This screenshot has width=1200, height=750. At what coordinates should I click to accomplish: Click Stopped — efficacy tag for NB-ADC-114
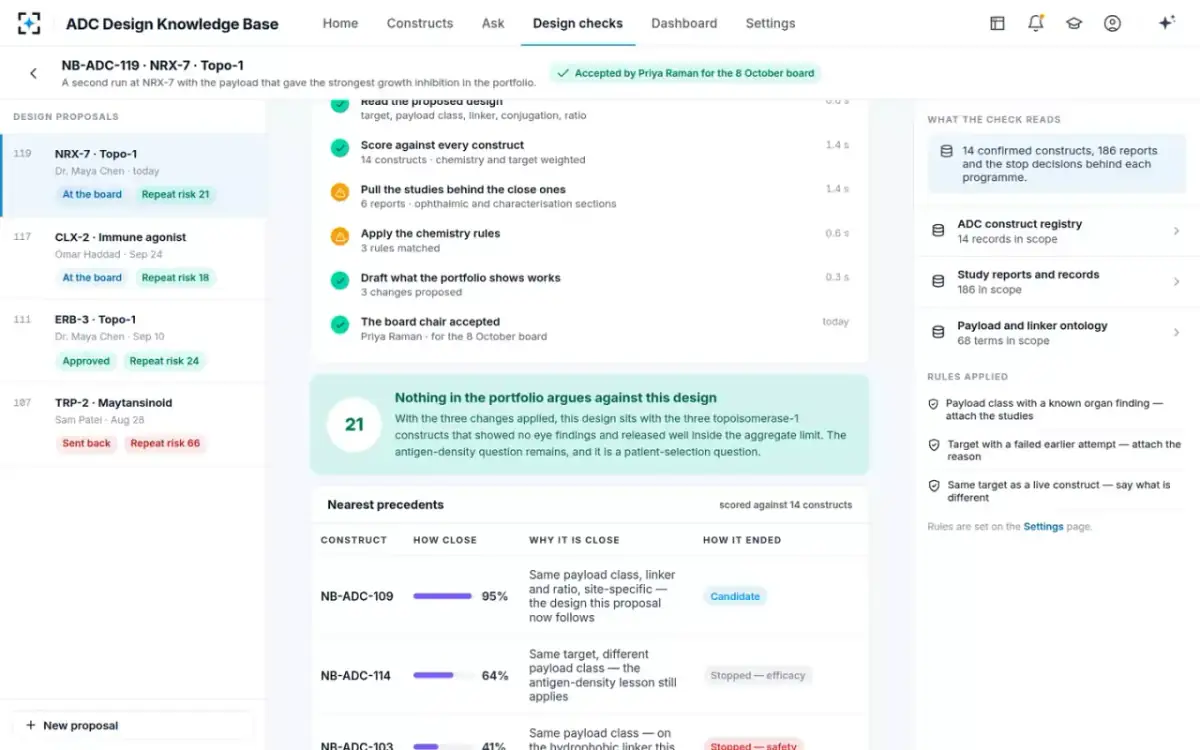point(758,675)
